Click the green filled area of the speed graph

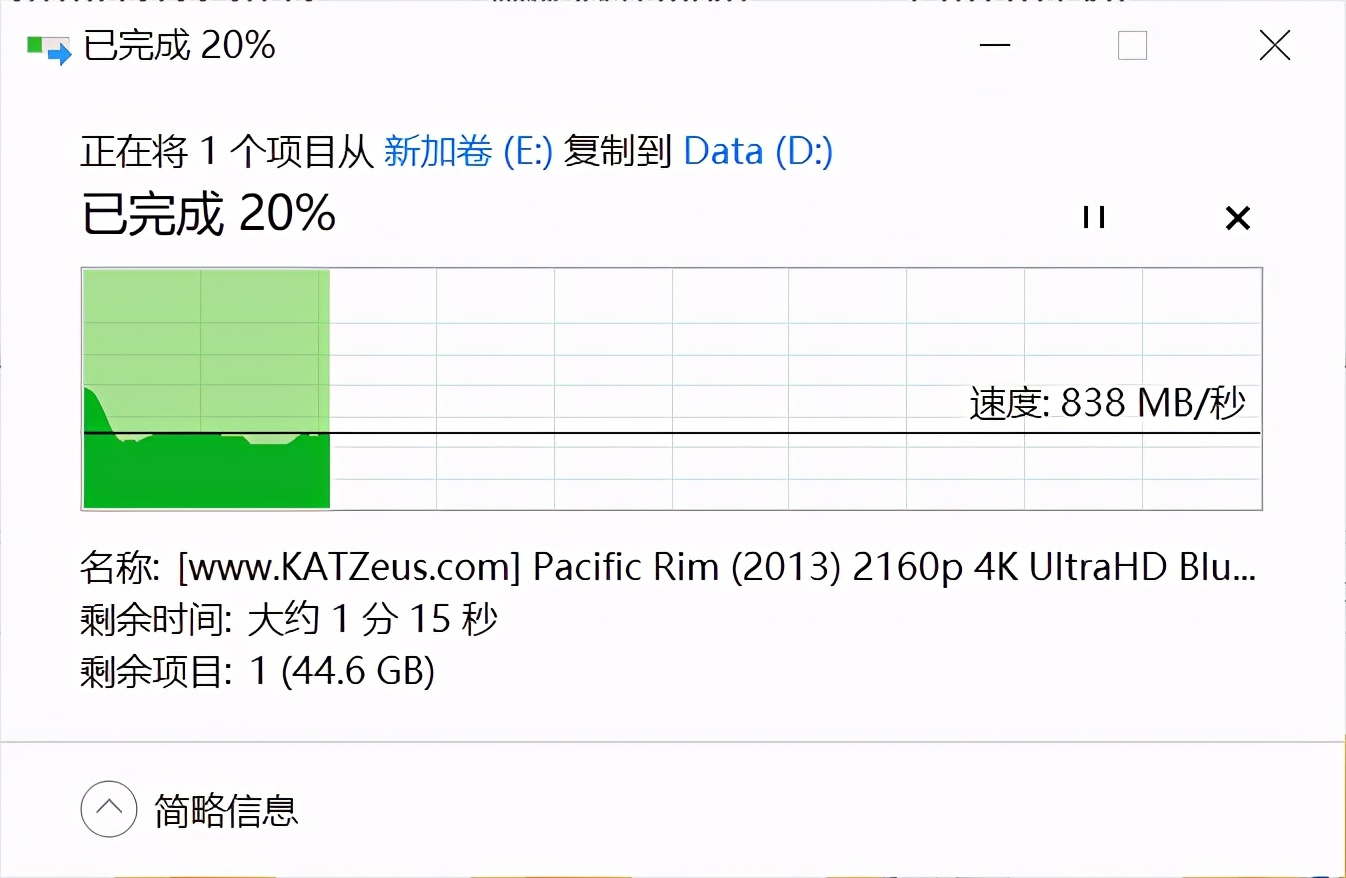[x=205, y=470]
